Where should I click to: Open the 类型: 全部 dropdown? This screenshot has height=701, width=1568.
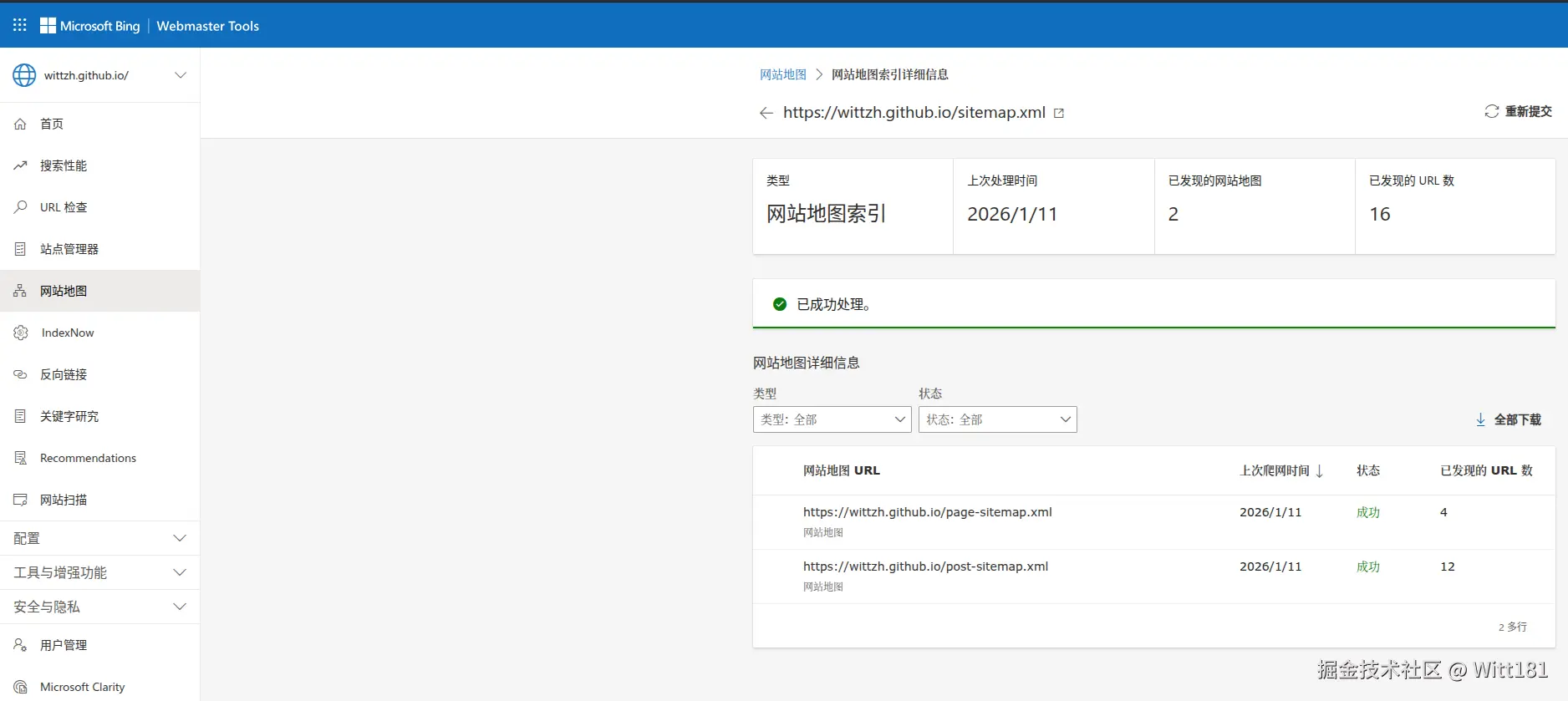(x=832, y=419)
